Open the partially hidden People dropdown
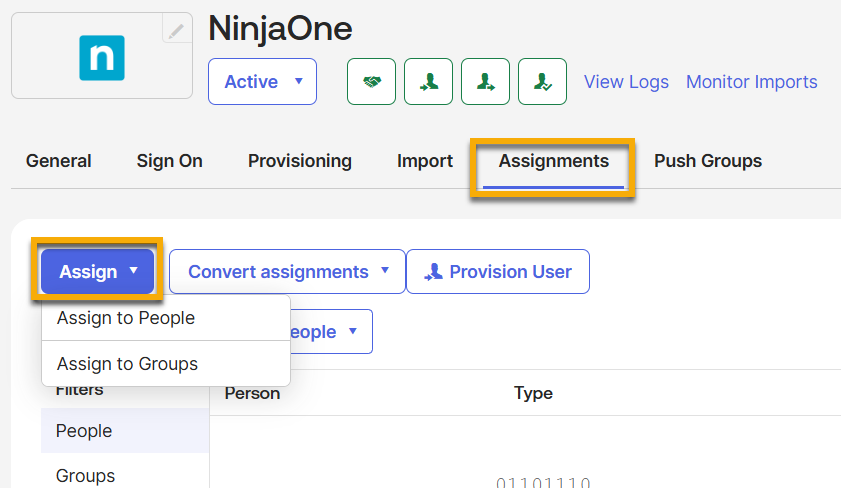Viewport: 841px width, 488px height. (331, 331)
